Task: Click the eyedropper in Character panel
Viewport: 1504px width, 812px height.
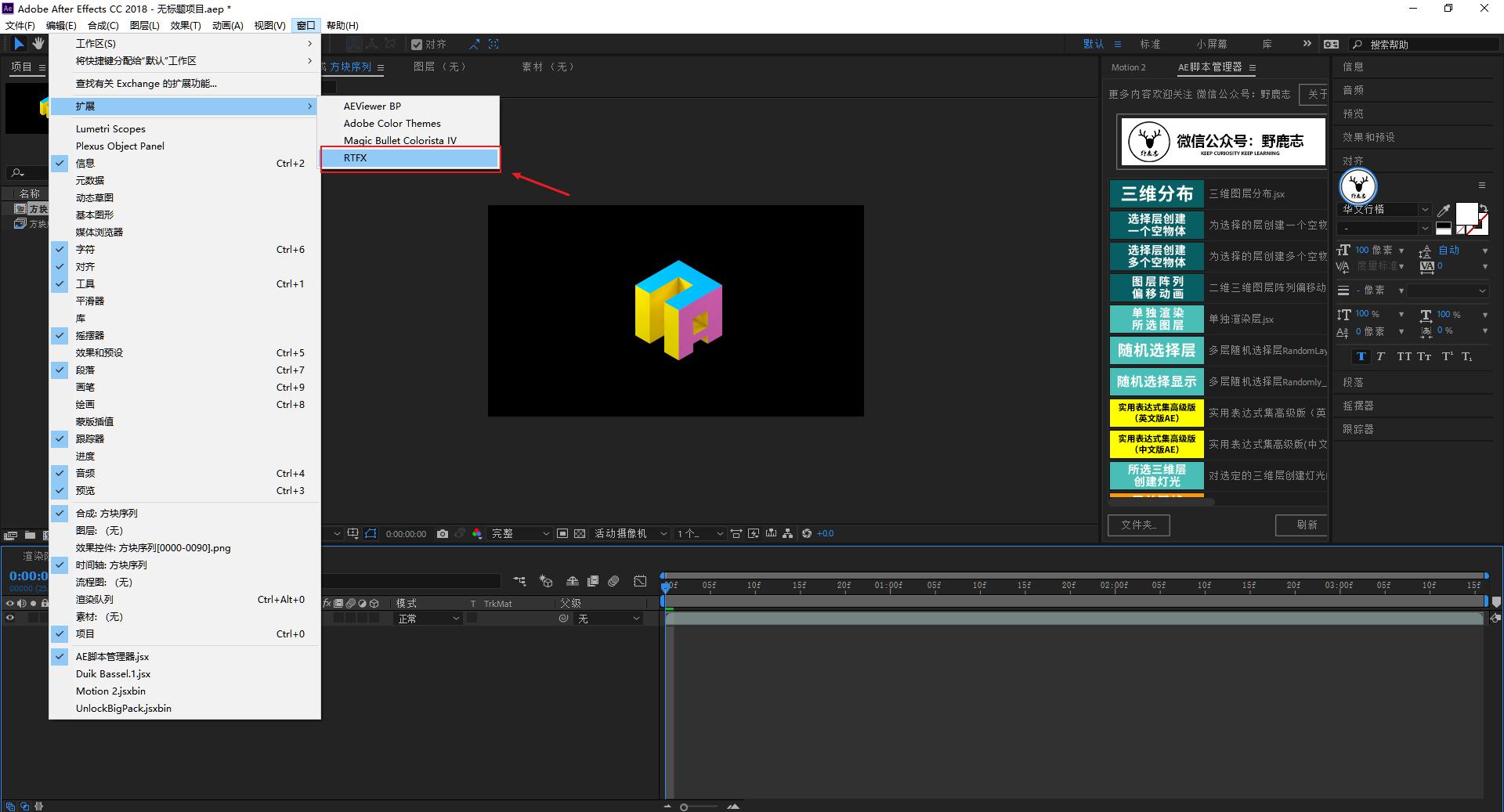Action: 1444,211
